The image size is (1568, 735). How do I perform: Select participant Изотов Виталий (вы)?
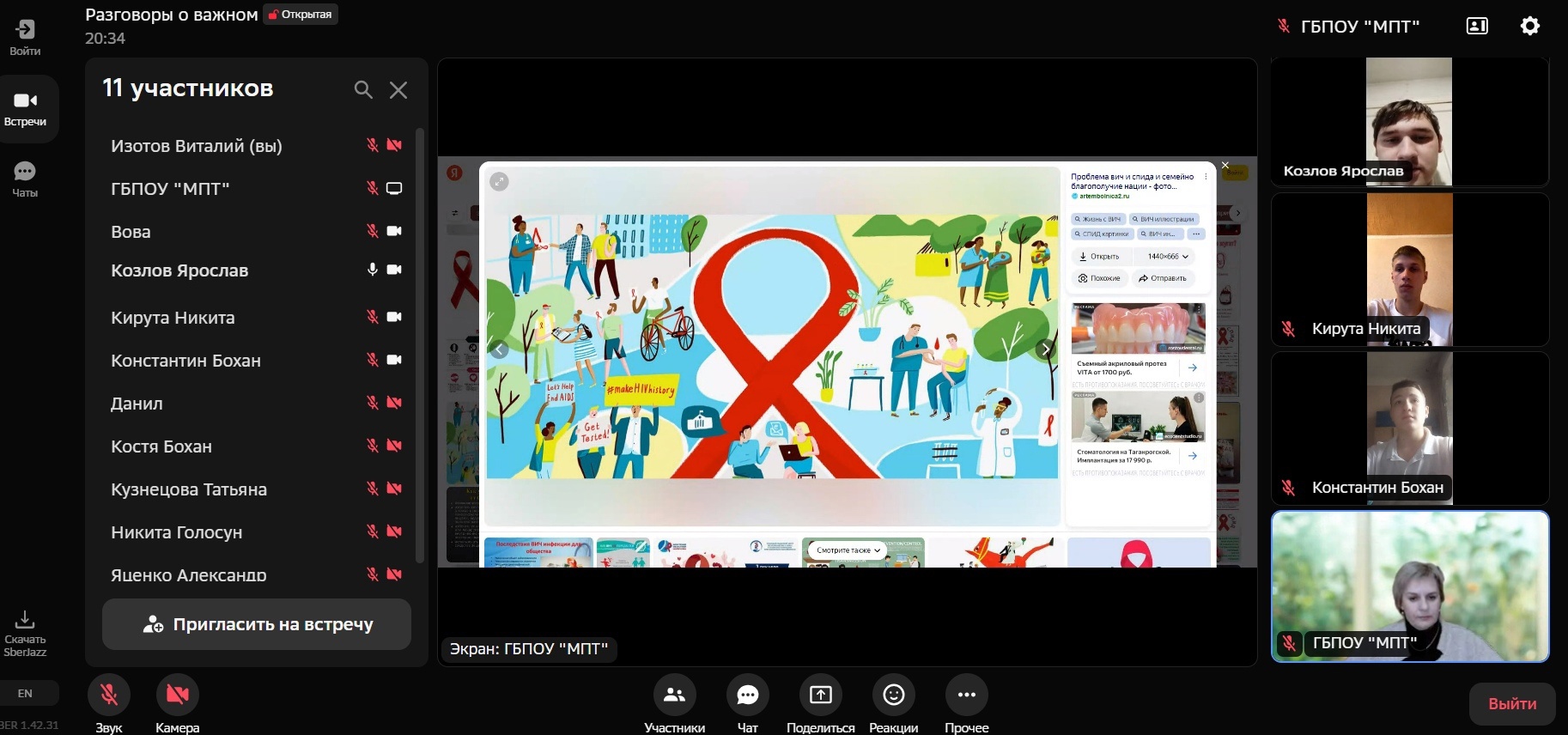pyautogui.click(x=197, y=146)
